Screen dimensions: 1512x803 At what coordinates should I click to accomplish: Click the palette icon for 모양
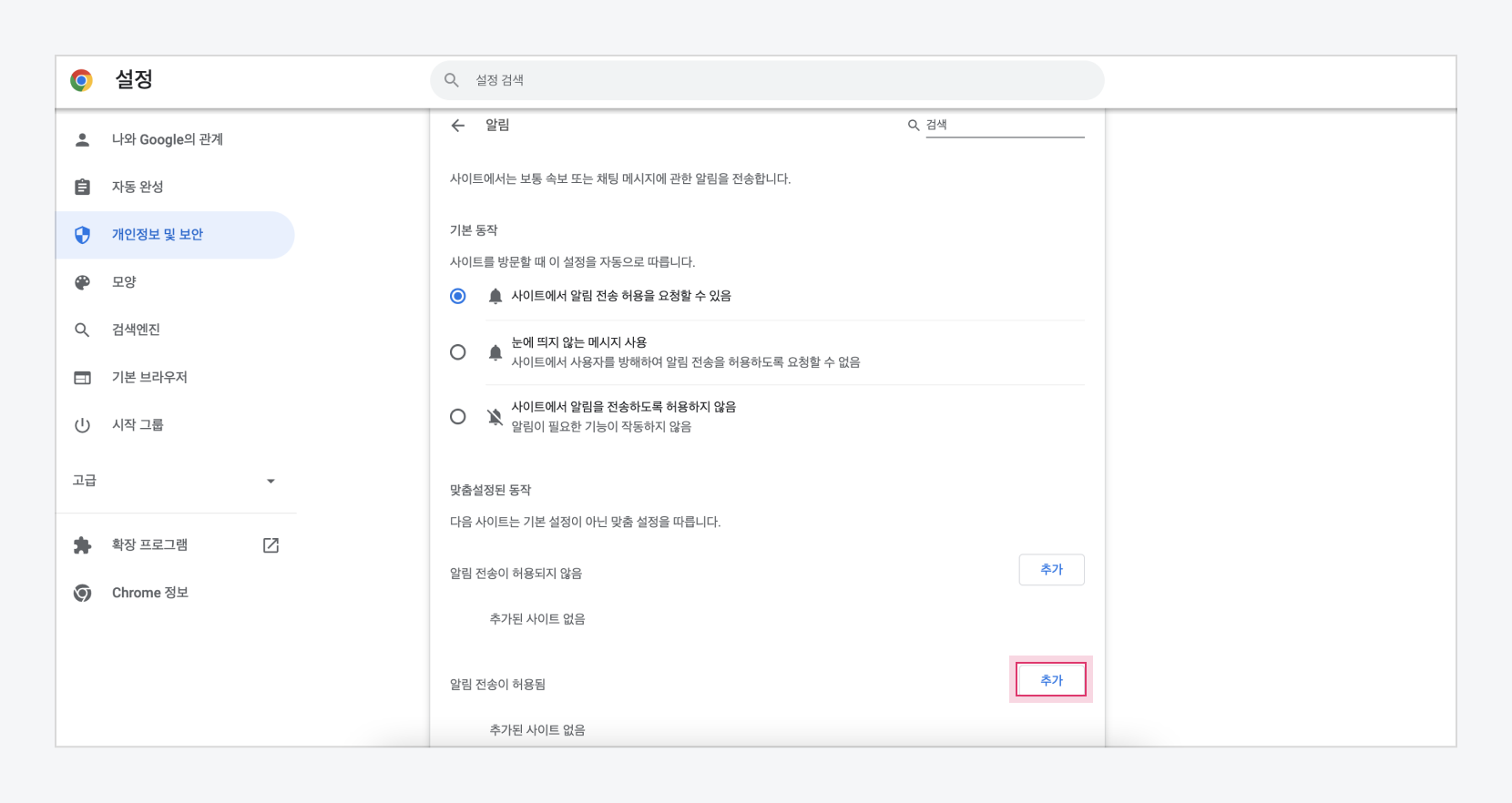point(82,282)
